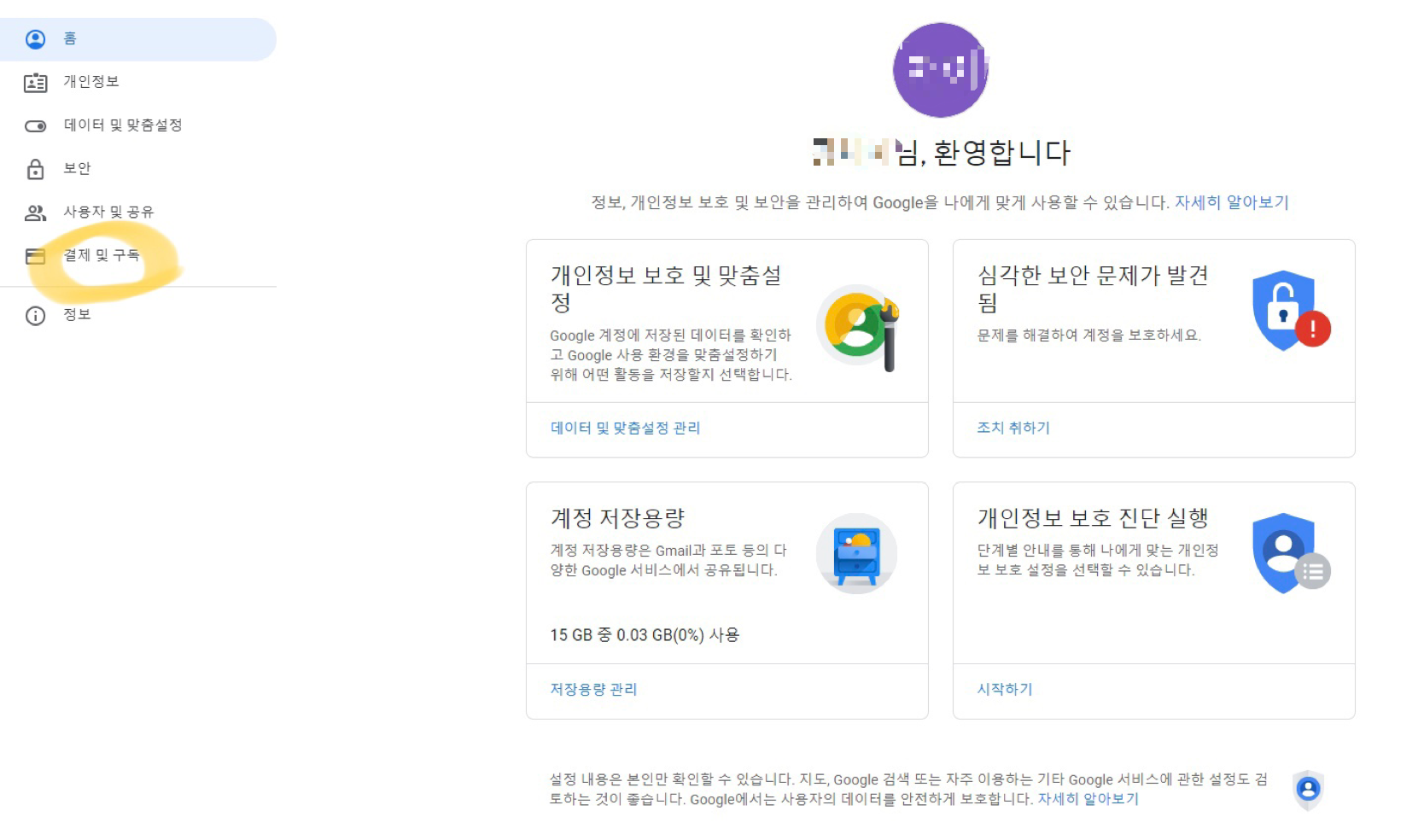Open 데이터 및 맞춤설정 in sidebar
Viewport: 1424px width, 840px height.
click(138, 125)
